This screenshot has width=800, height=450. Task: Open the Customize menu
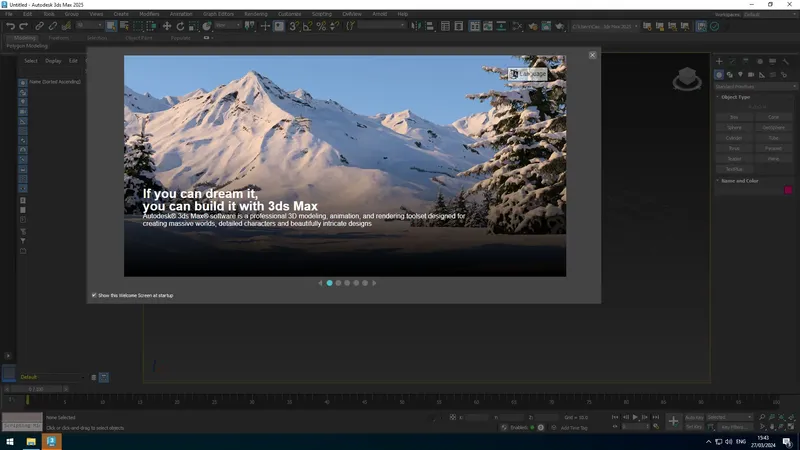tap(289, 14)
